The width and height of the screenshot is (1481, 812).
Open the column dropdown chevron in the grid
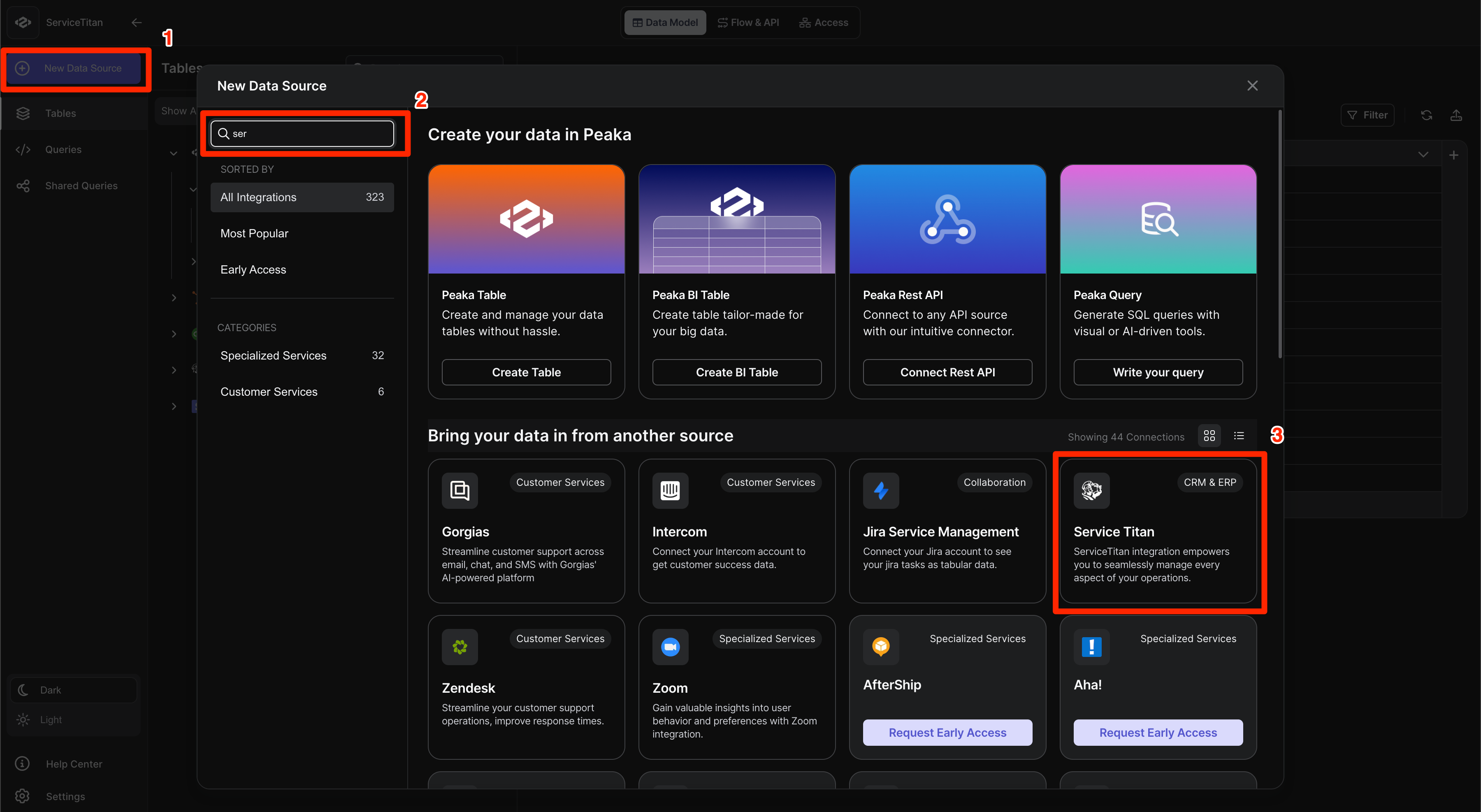coord(1423,155)
